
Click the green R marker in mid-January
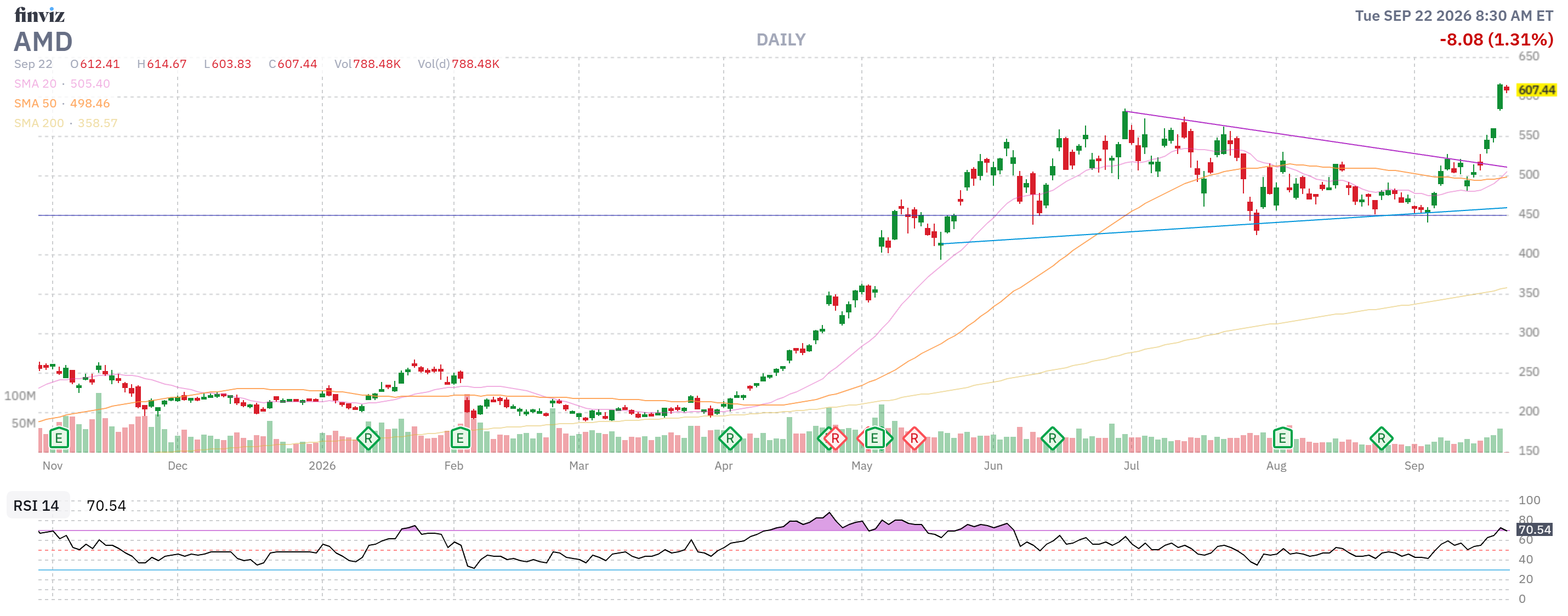tap(368, 438)
